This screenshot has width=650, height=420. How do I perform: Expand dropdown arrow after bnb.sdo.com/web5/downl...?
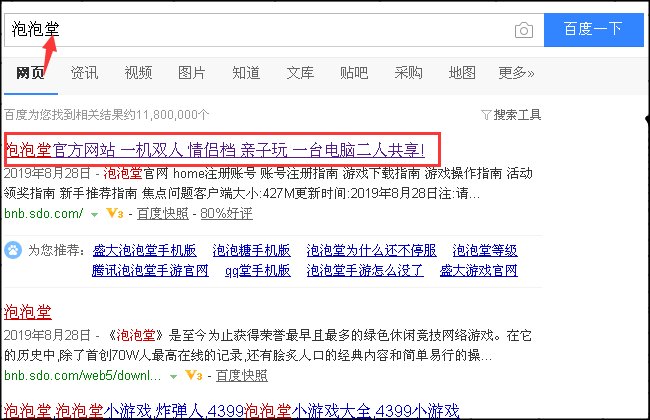[174, 377]
